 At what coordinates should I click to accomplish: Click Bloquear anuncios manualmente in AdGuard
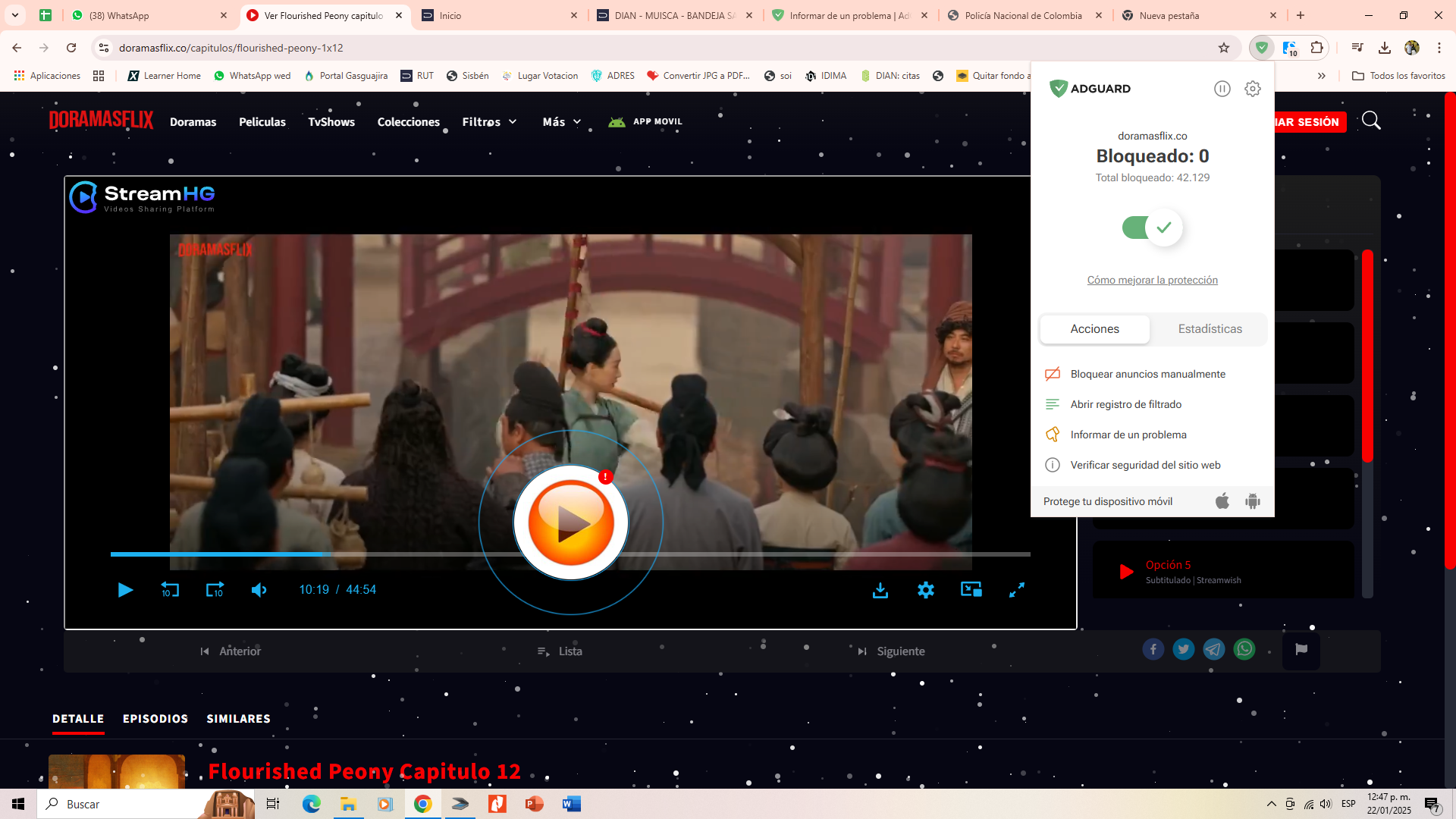1147,373
